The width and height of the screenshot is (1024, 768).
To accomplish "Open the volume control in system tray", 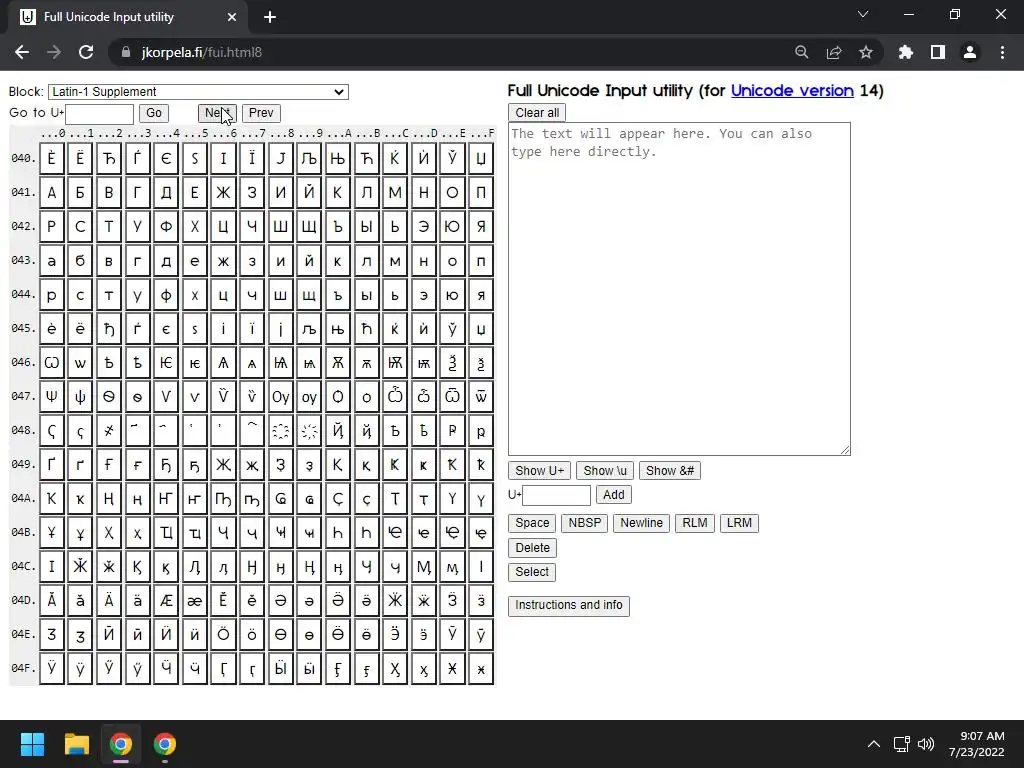I will tap(926, 744).
